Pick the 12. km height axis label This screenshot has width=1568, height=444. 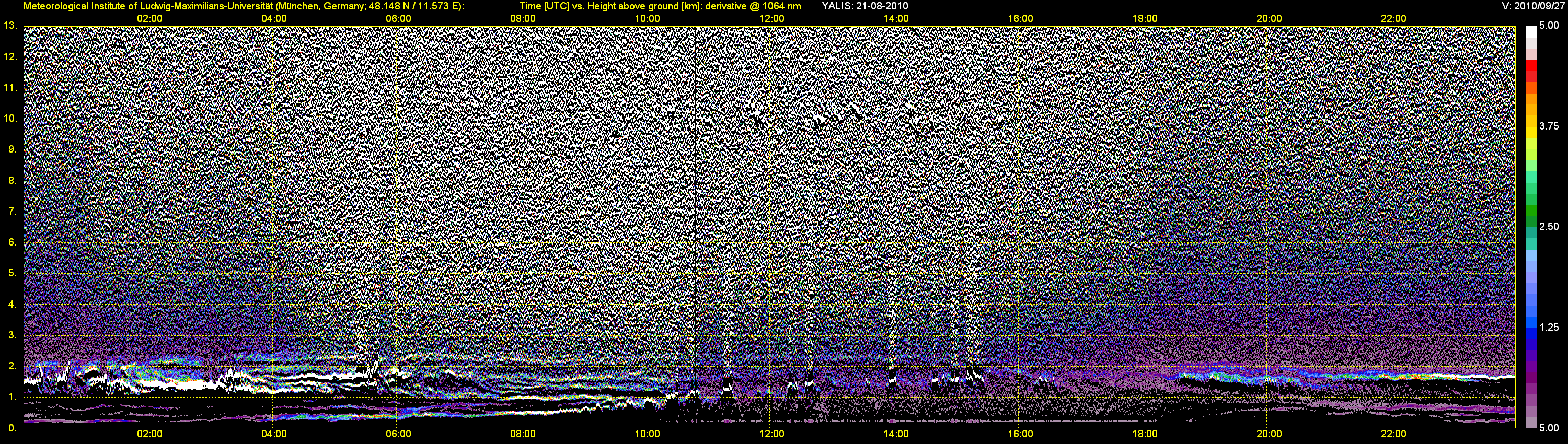click(x=10, y=56)
